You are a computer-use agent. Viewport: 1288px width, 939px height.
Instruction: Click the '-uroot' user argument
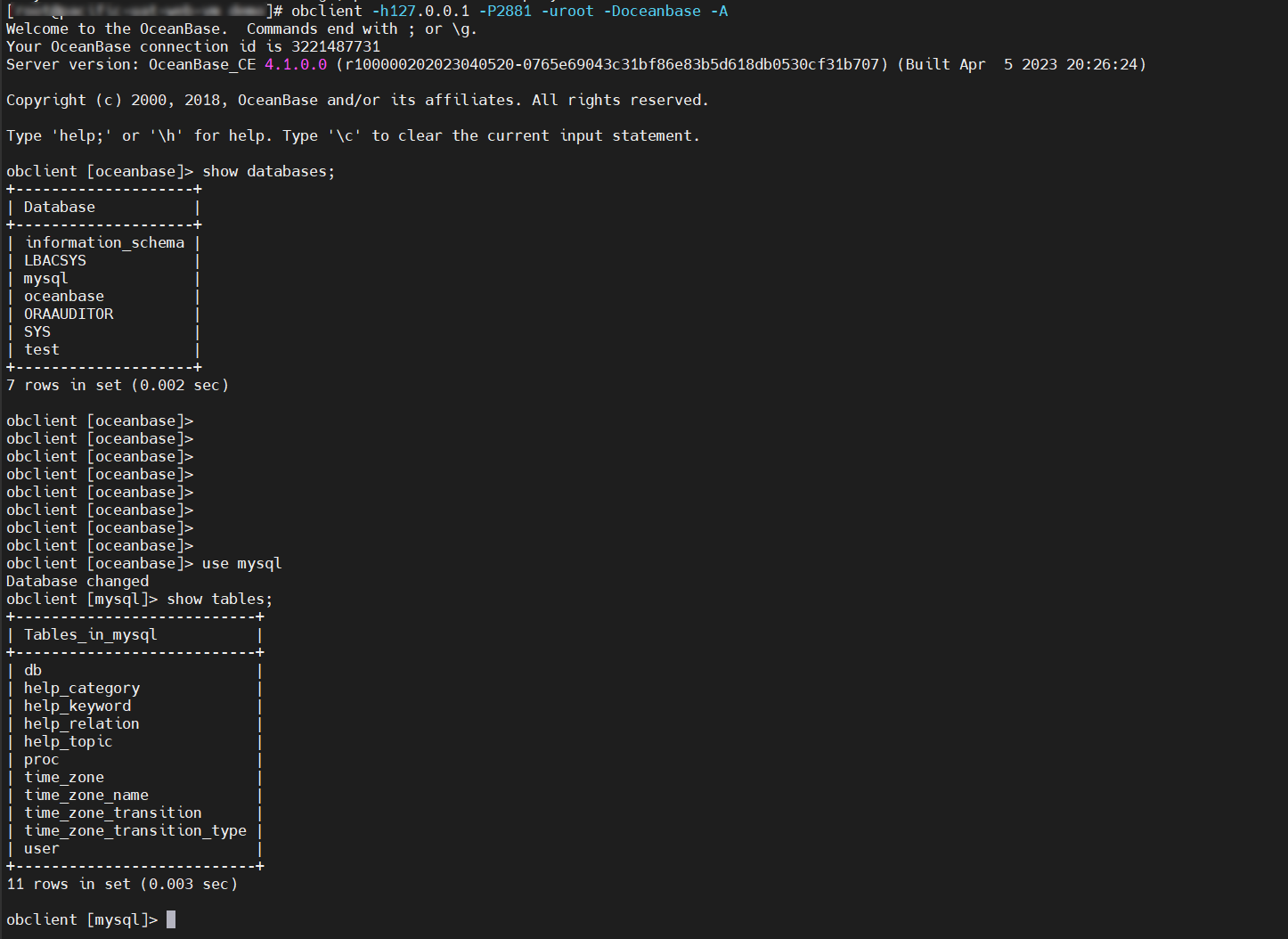[x=567, y=11]
